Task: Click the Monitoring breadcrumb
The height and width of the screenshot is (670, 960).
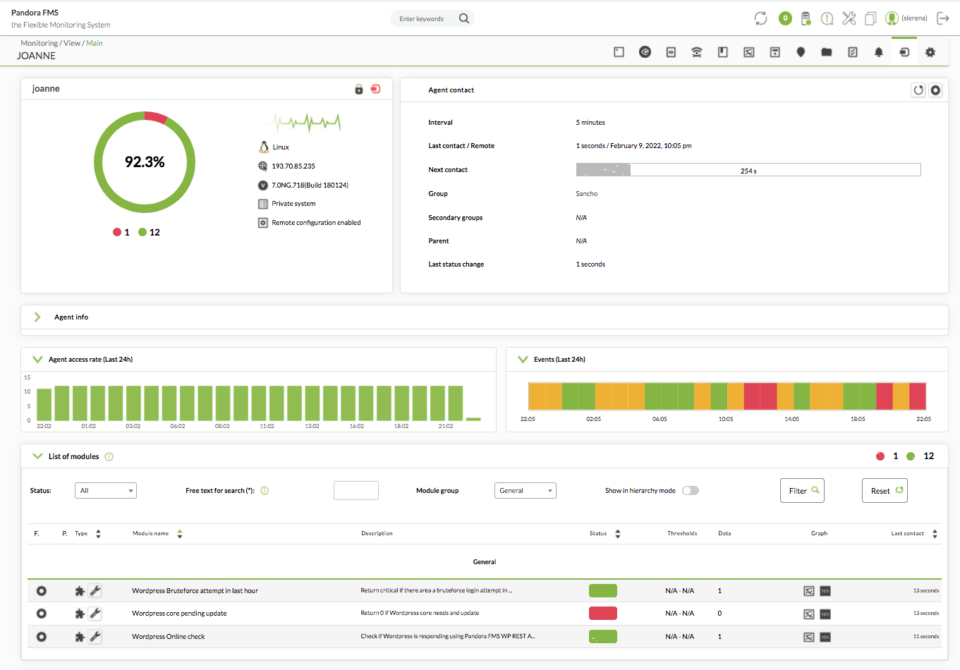Action: 39,43
